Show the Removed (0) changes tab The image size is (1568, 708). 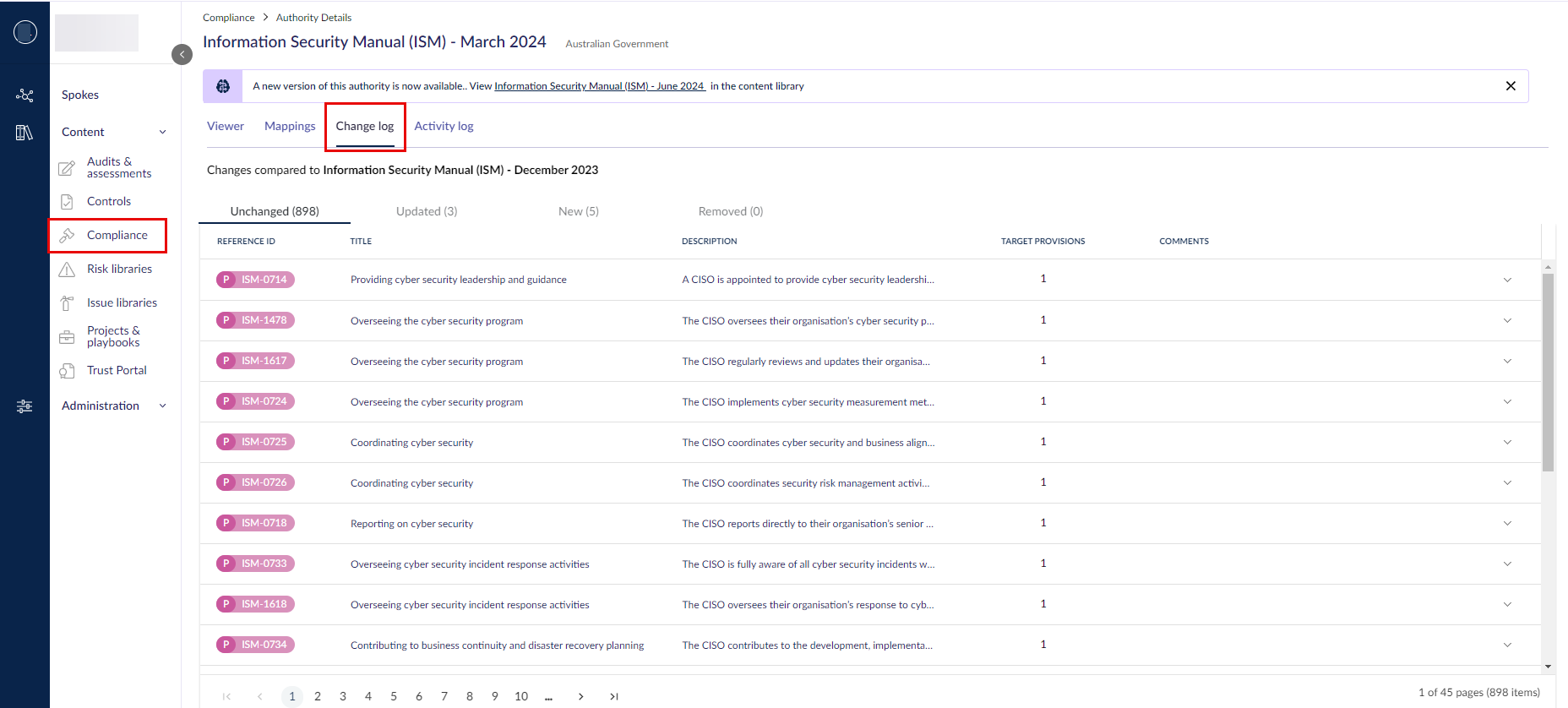[731, 211]
